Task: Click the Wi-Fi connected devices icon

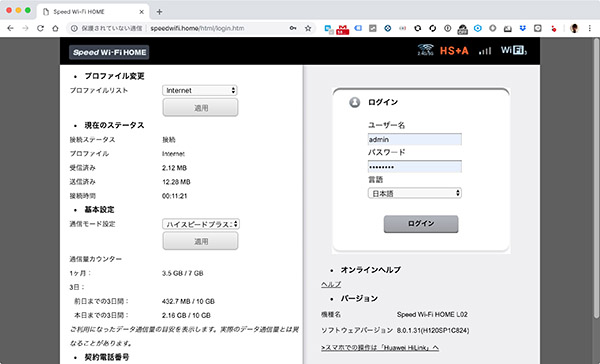Action: coord(514,50)
